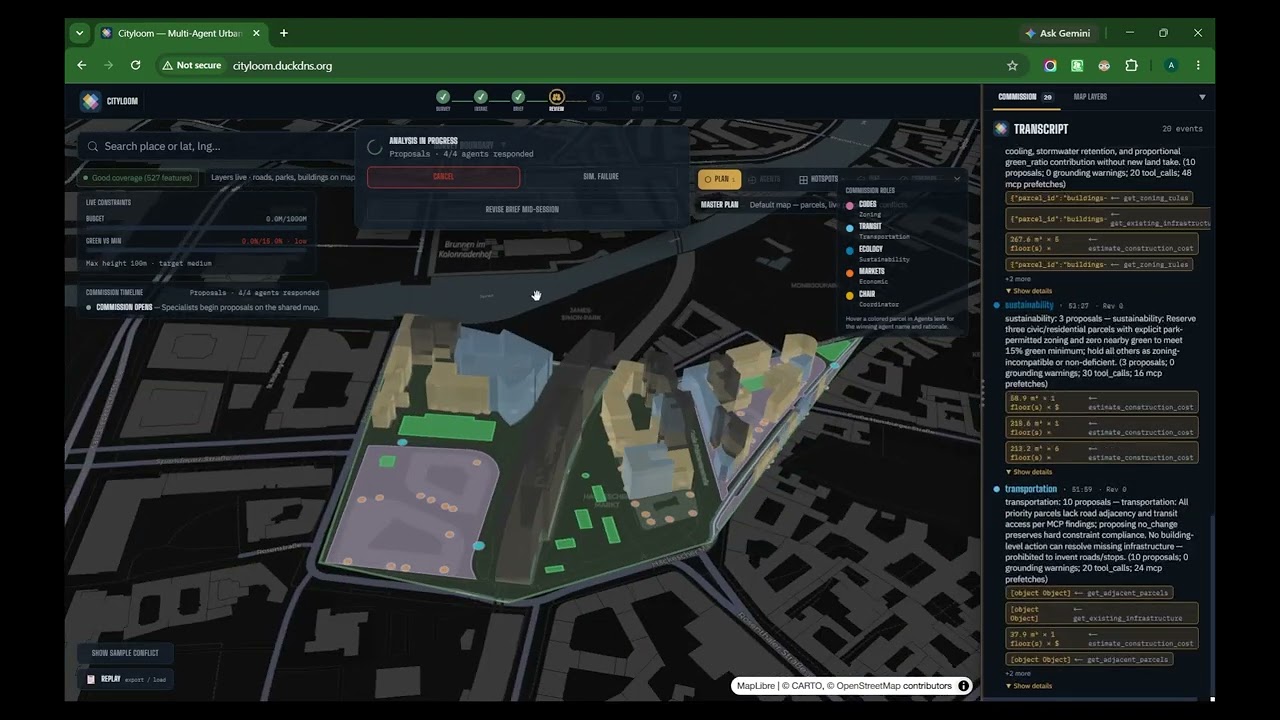The image size is (1280, 720).
Task: Go to the completed Survey step
Action: (x=443, y=97)
